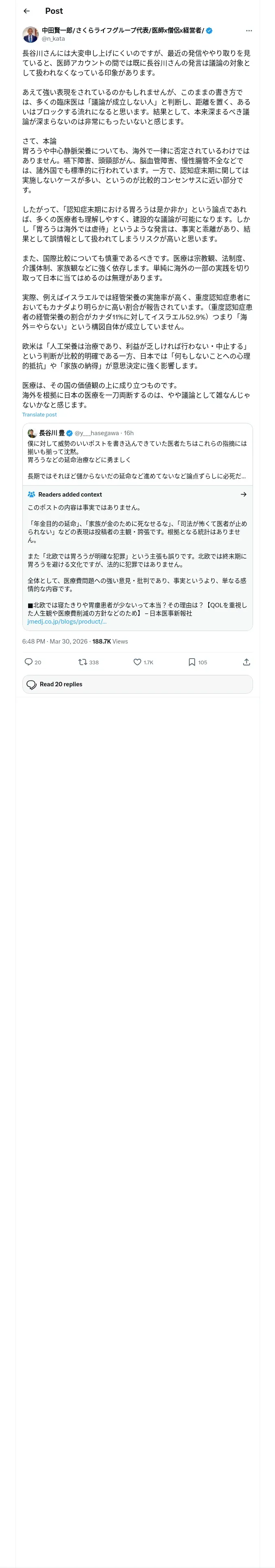Viewport: 275px width, 1568px height.
Task: Click the reply speech bubble icon
Action: pos(28,661)
